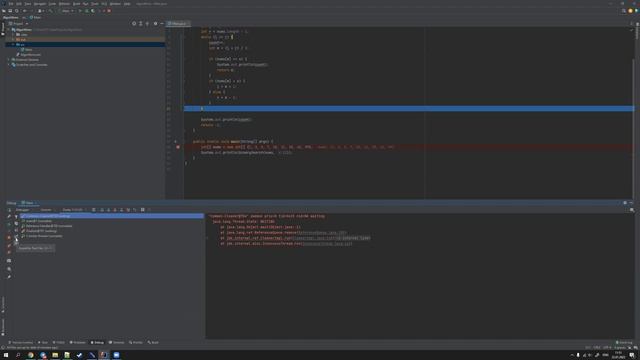The width and height of the screenshot is (640, 360).
Task: Open the Refactor menu
Action: click(x=64, y=4)
